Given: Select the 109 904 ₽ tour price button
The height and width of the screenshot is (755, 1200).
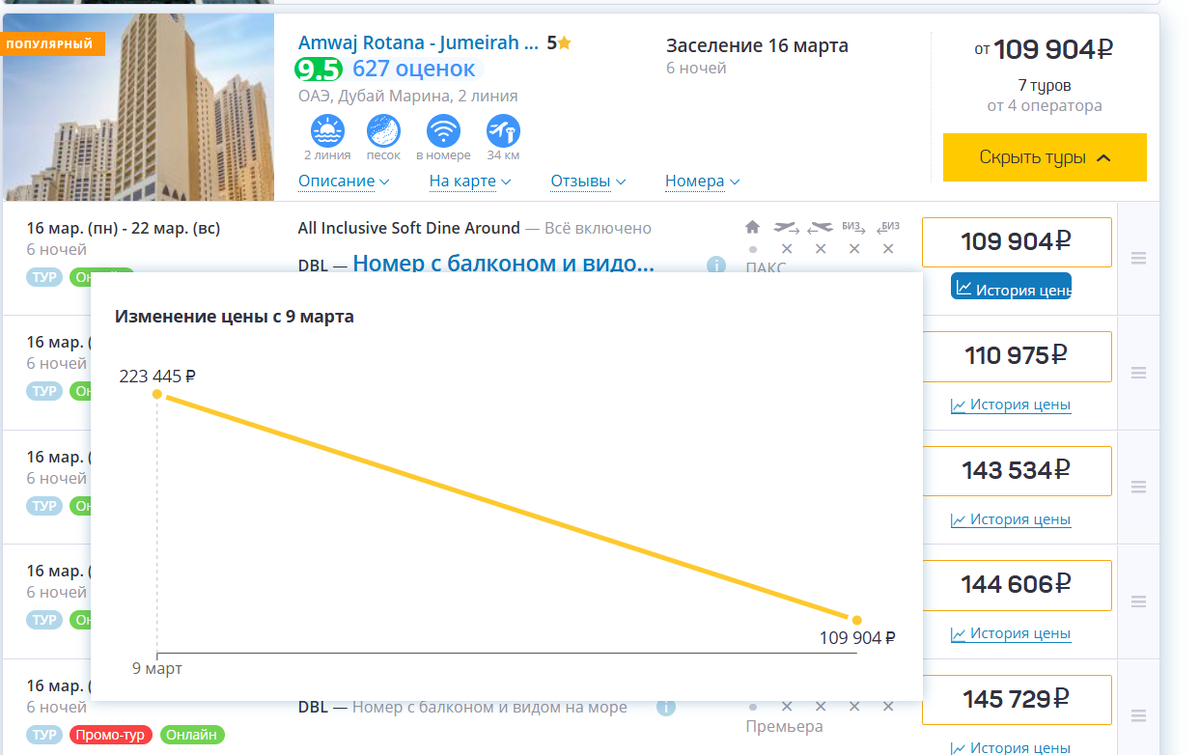Looking at the screenshot, I should (x=1016, y=242).
